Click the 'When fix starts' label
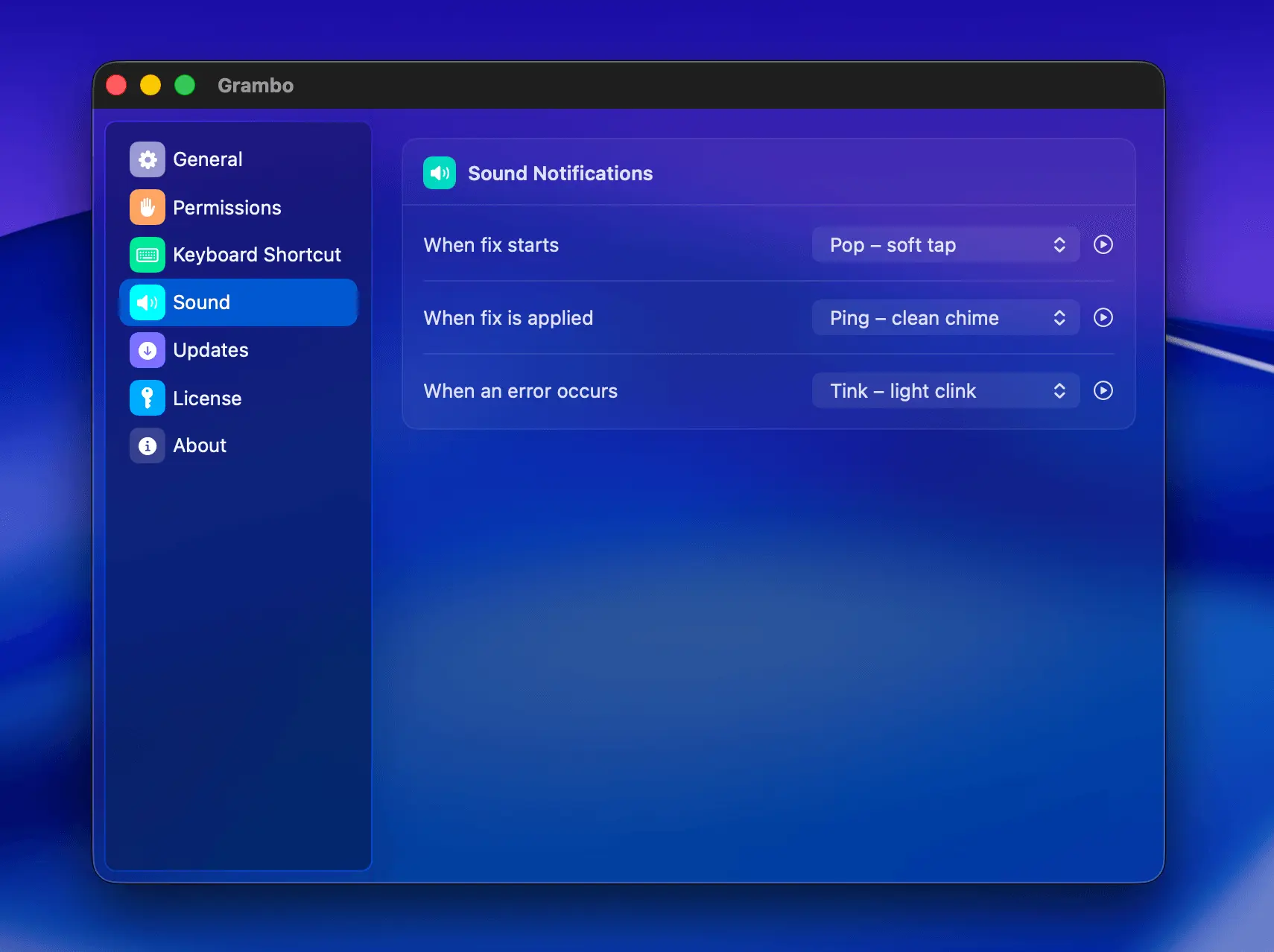 click(x=491, y=245)
